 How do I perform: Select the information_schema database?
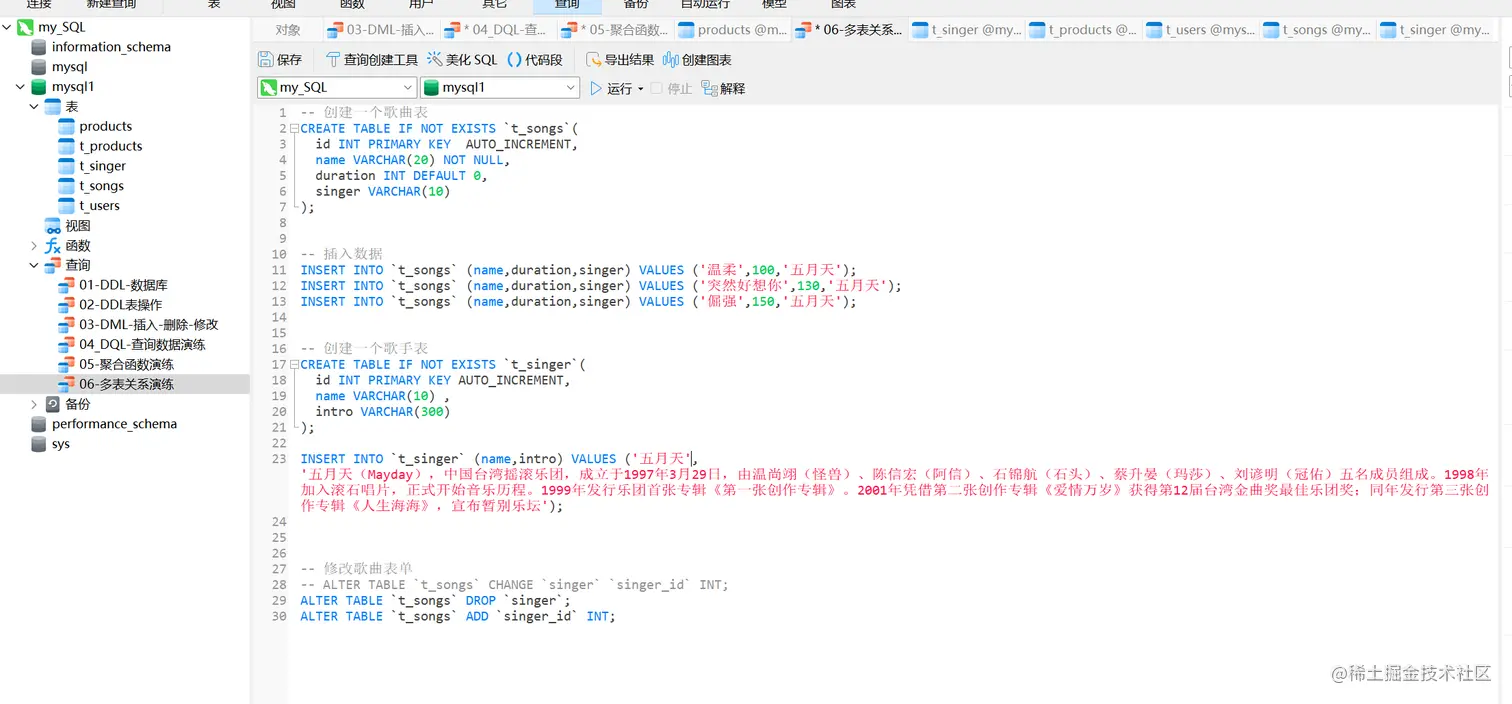111,47
